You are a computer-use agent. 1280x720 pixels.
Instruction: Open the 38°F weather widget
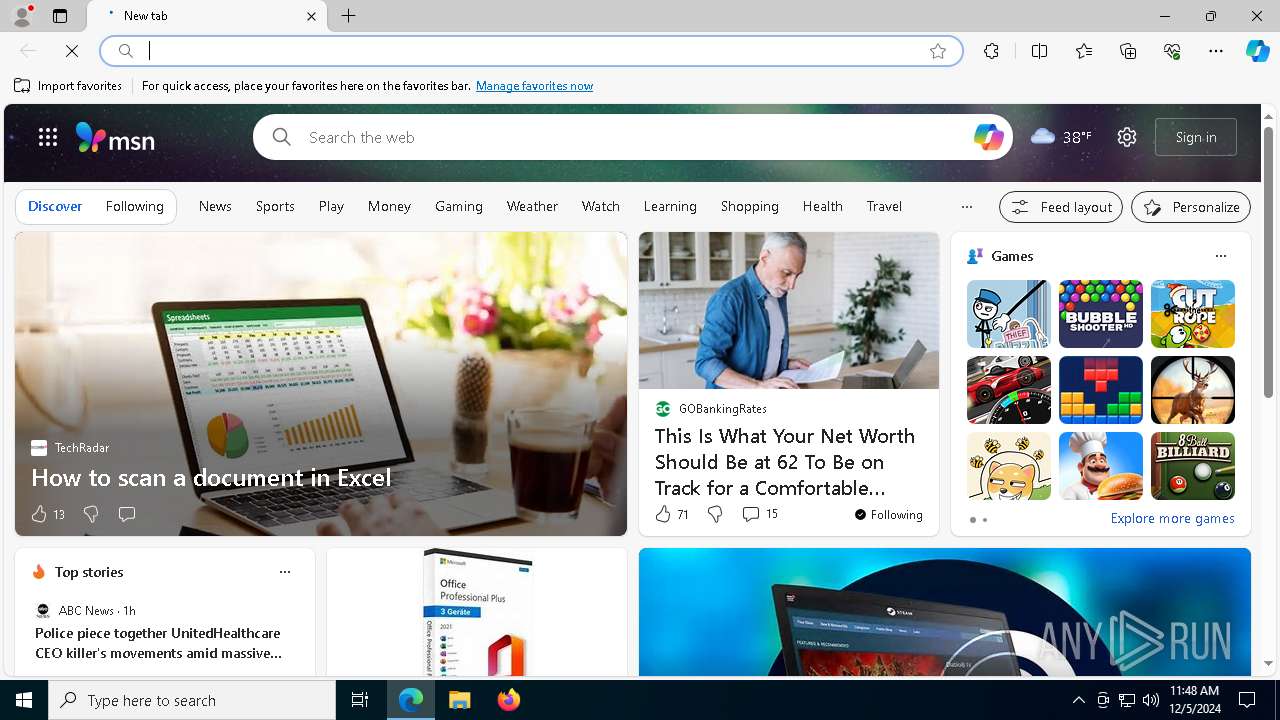[x=1061, y=137]
